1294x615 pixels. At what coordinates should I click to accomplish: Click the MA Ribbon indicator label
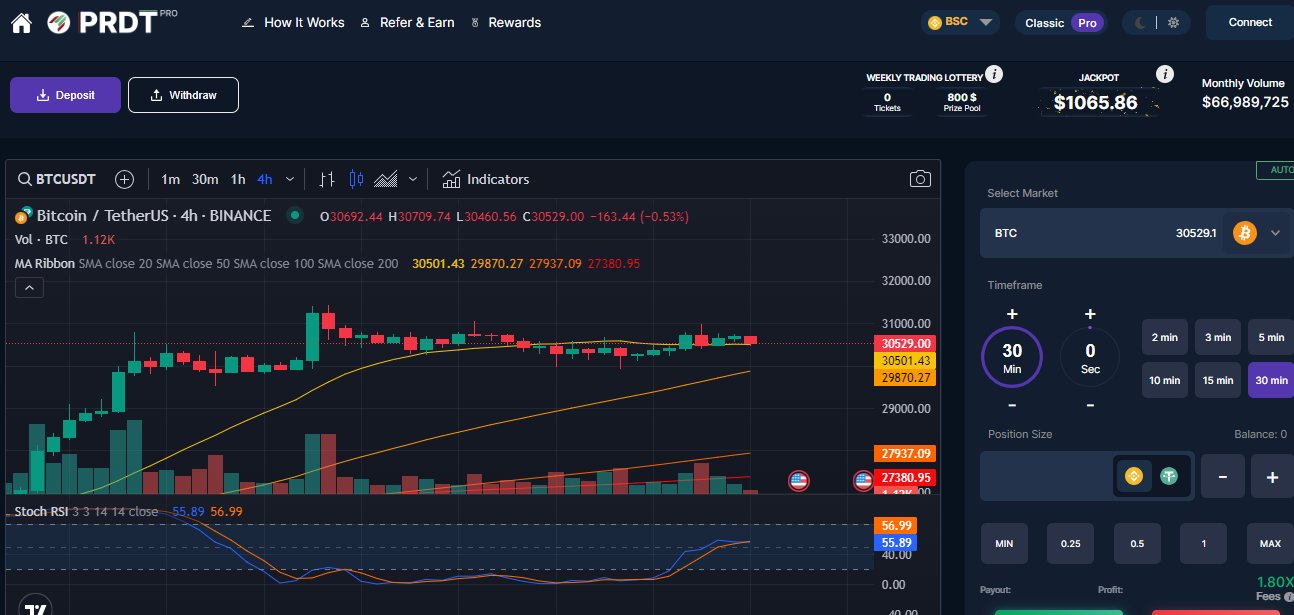(43, 263)
